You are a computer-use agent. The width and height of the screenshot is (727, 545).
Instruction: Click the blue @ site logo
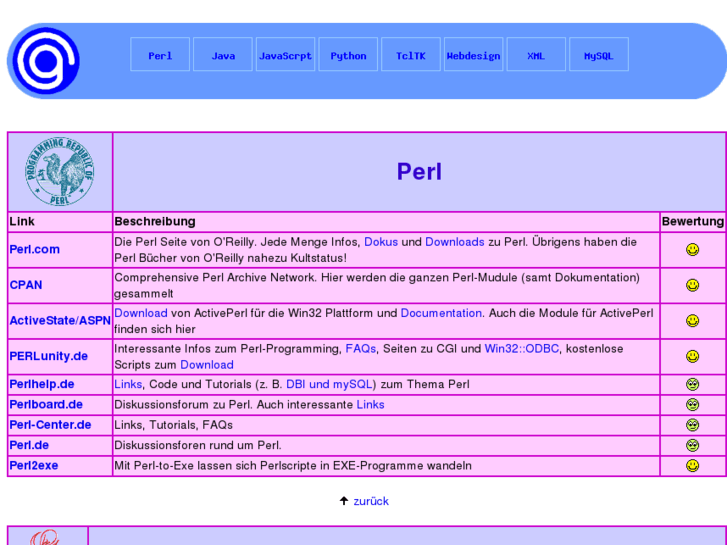(x=45, y=61)
